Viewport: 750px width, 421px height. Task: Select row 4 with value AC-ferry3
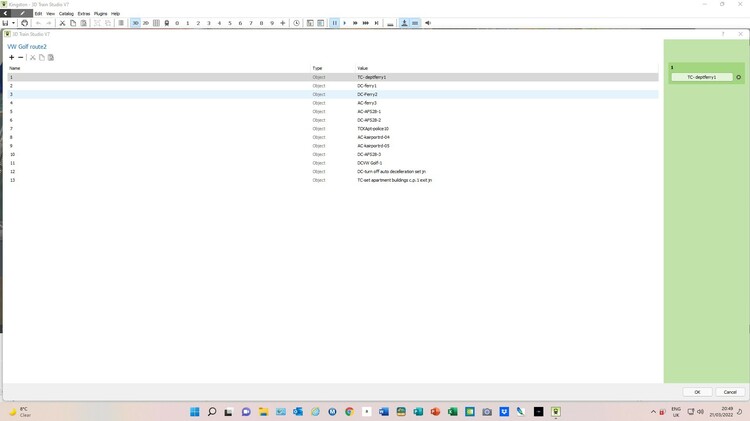333,103
